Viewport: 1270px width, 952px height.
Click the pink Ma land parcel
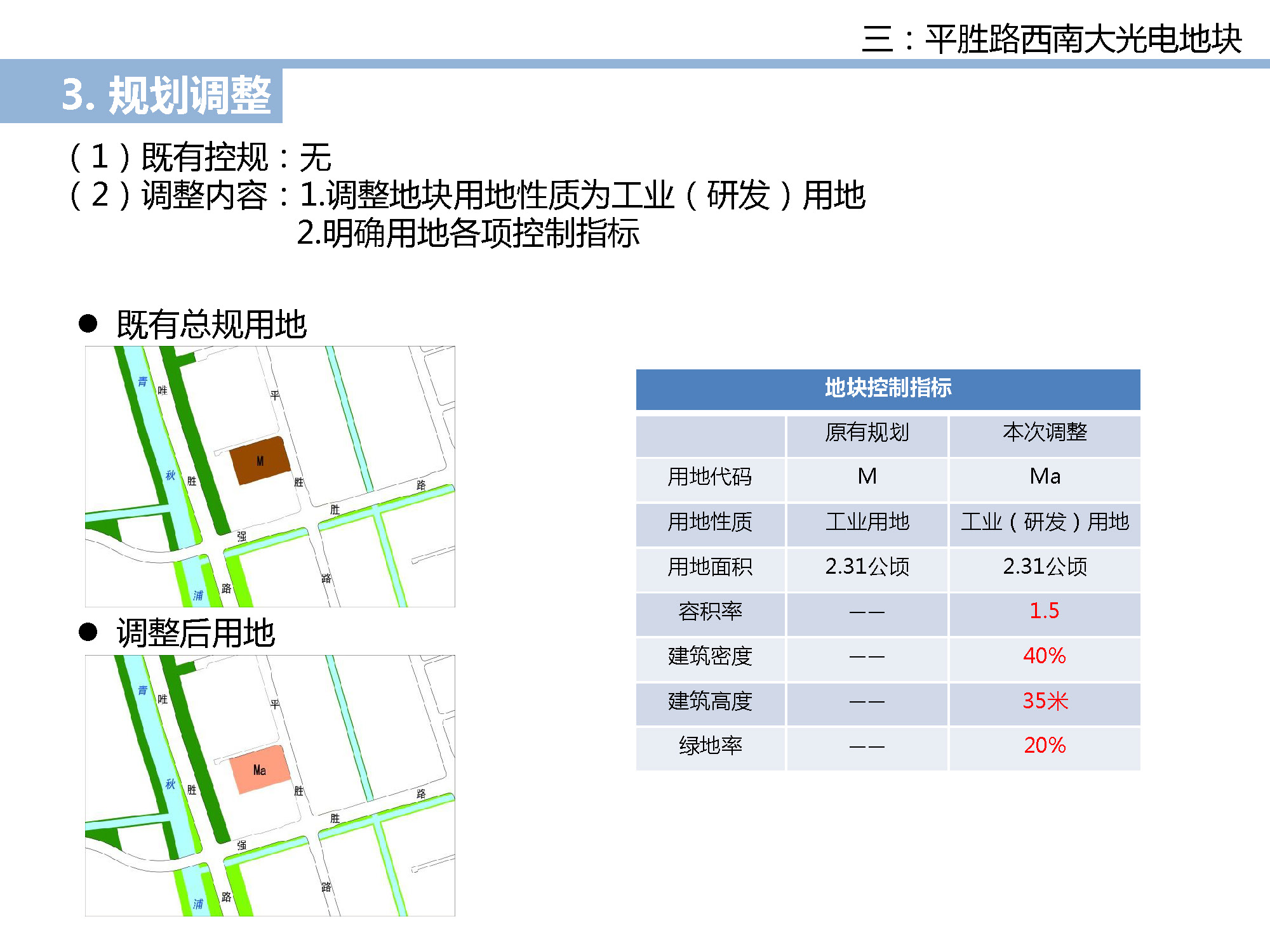[259, 770]
